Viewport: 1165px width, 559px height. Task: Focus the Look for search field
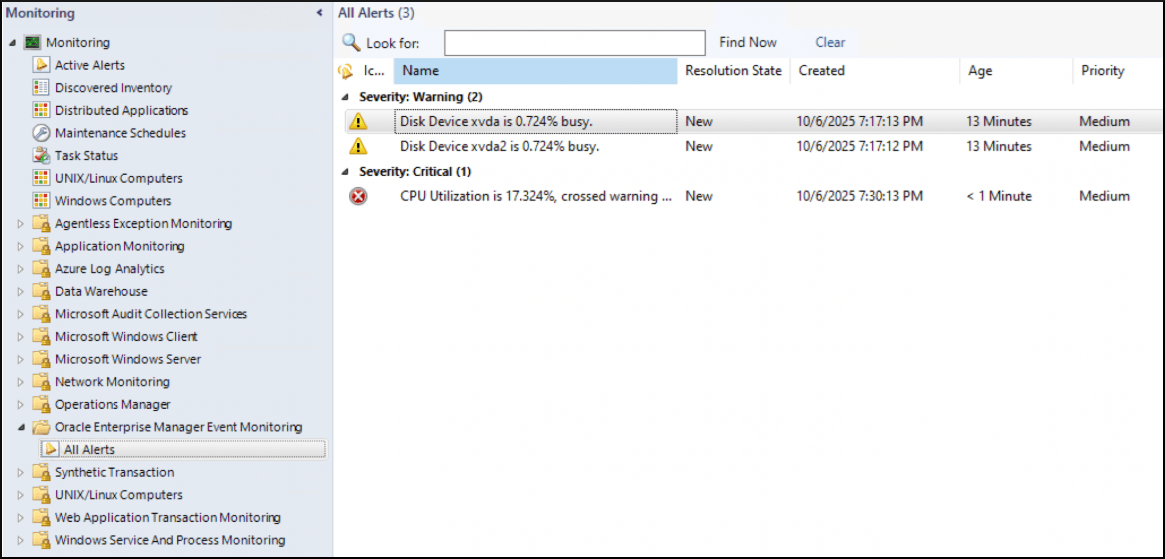574,43
